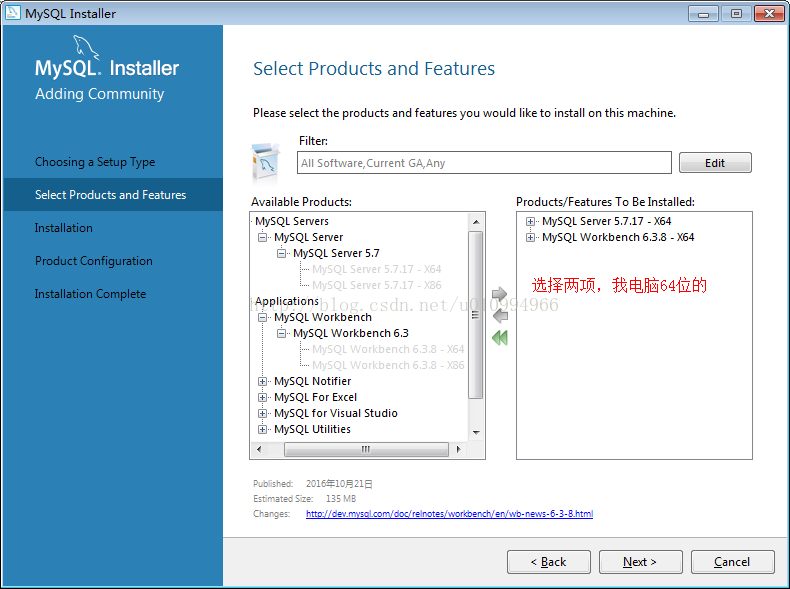This screenshot has width=790, height=589.
Task: Select MySQL Server 5.7.17 - X64 in the install list
Action: point(607,221)
